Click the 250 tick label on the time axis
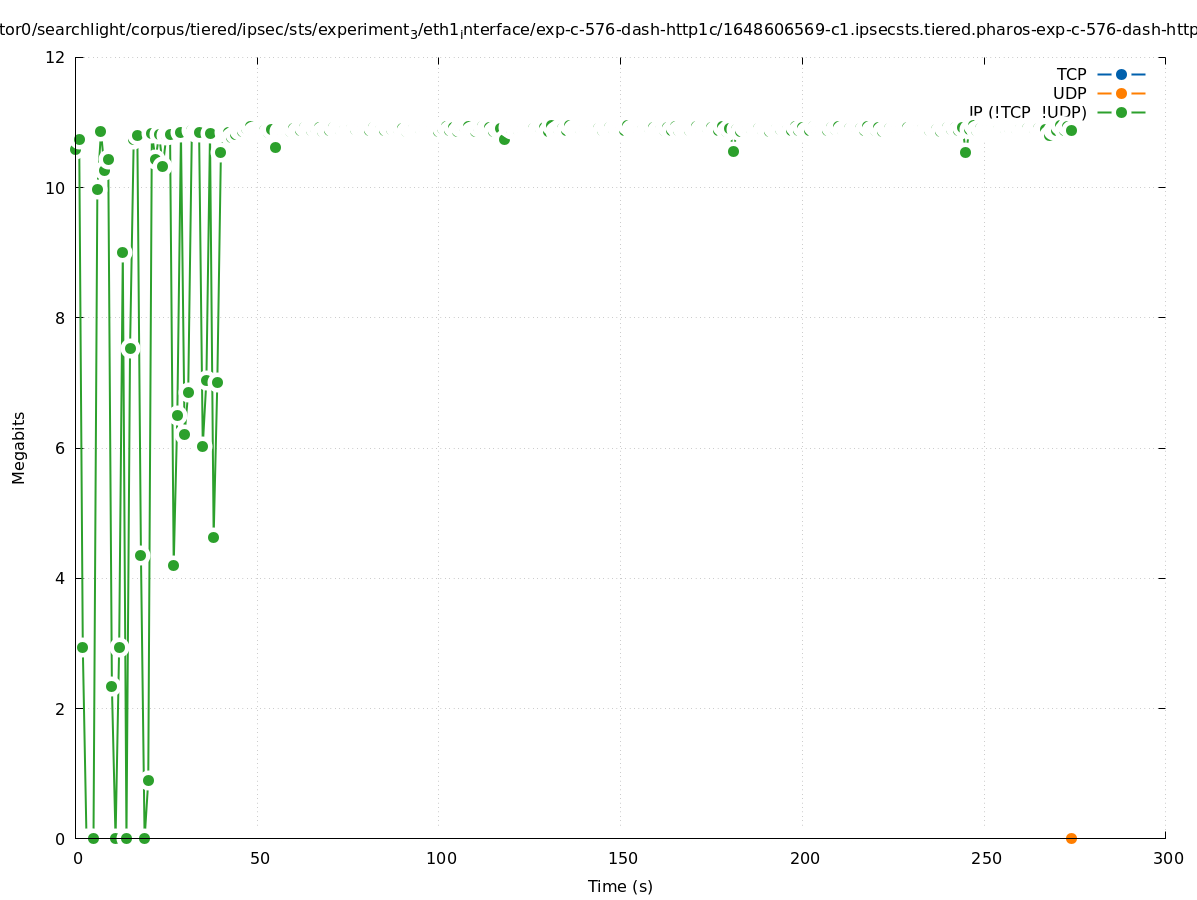This screenshot has width=1197, height=900. coord(985,858)
